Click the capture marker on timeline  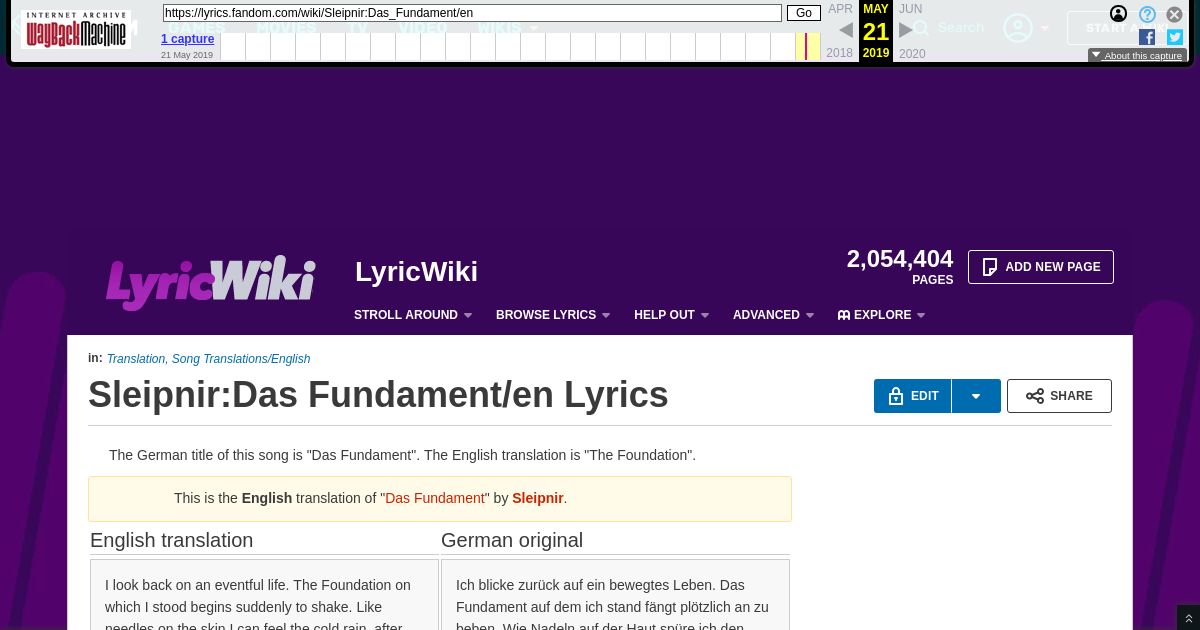click(x=806, y=46)
